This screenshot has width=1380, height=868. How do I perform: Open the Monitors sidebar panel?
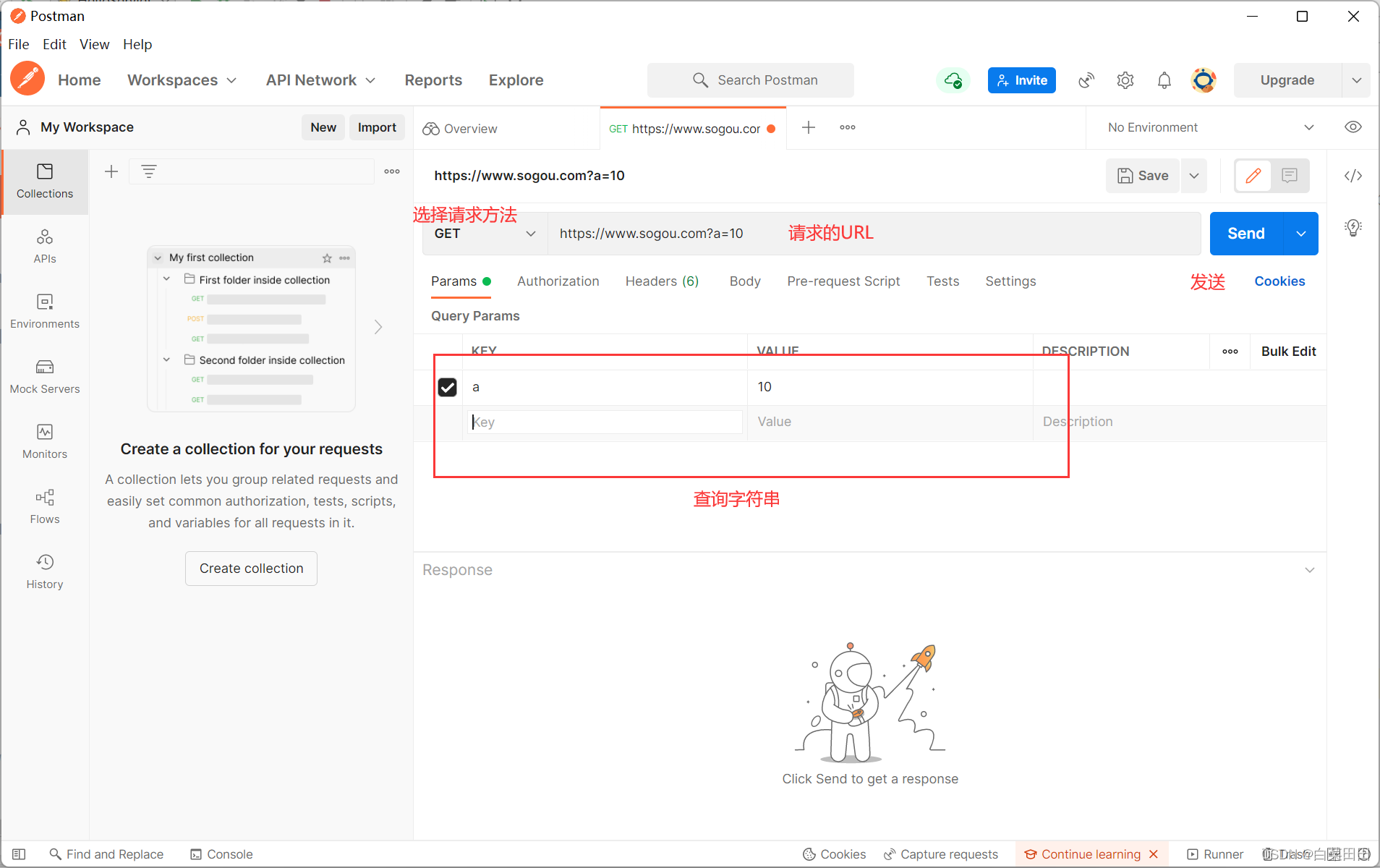pos(45,442)
